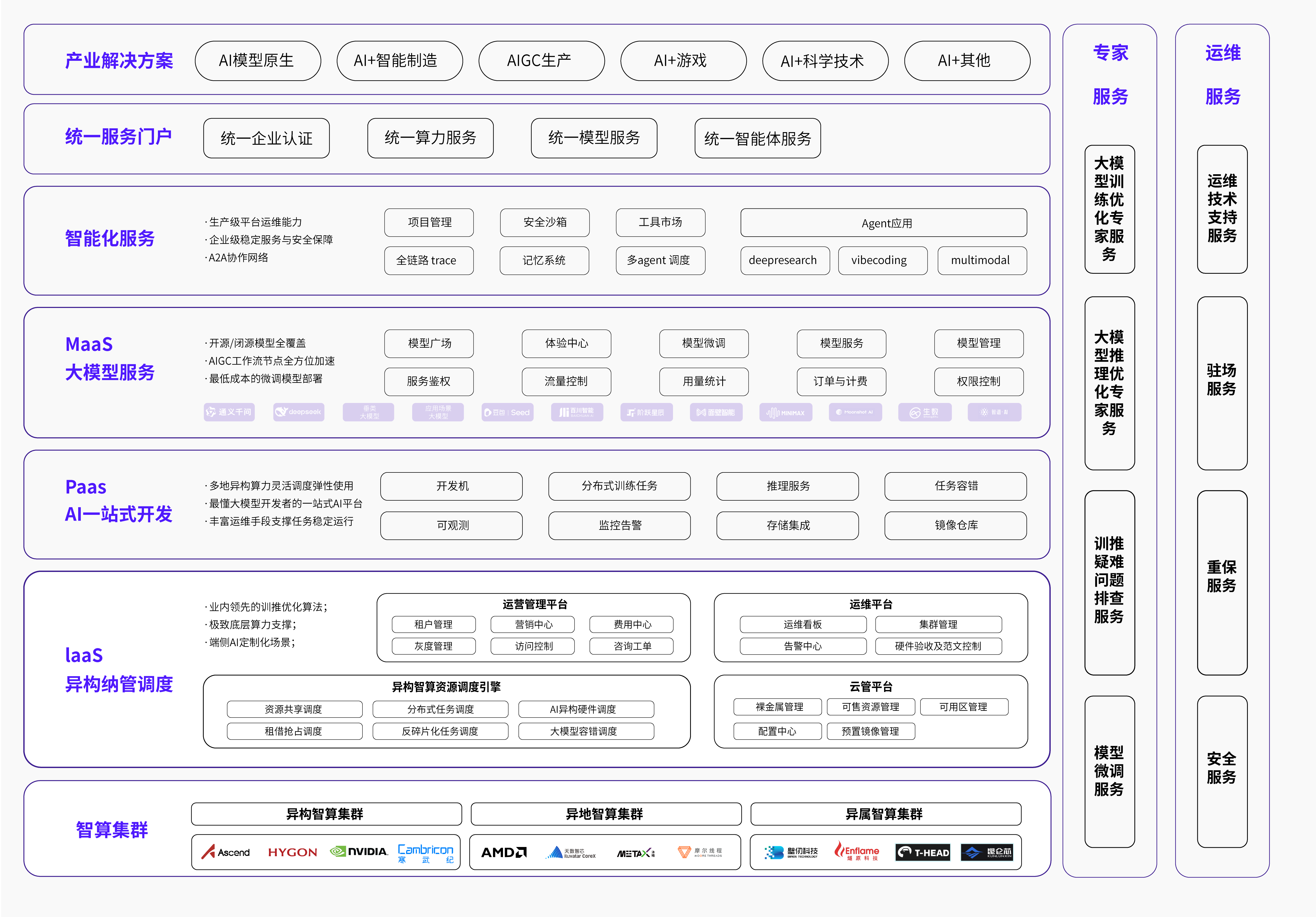Click the T-HEAD logo

923,852
